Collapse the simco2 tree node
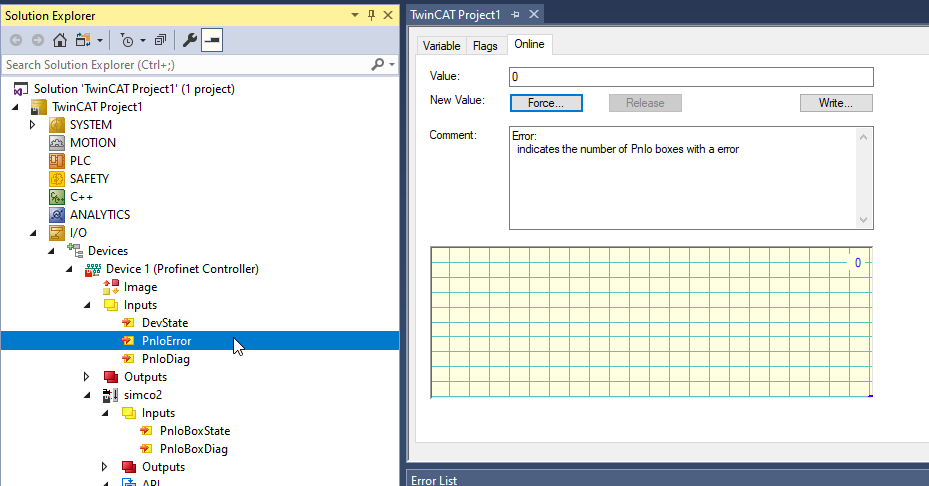The height and width of the screenshot is (486, 929). click(88, 395)
